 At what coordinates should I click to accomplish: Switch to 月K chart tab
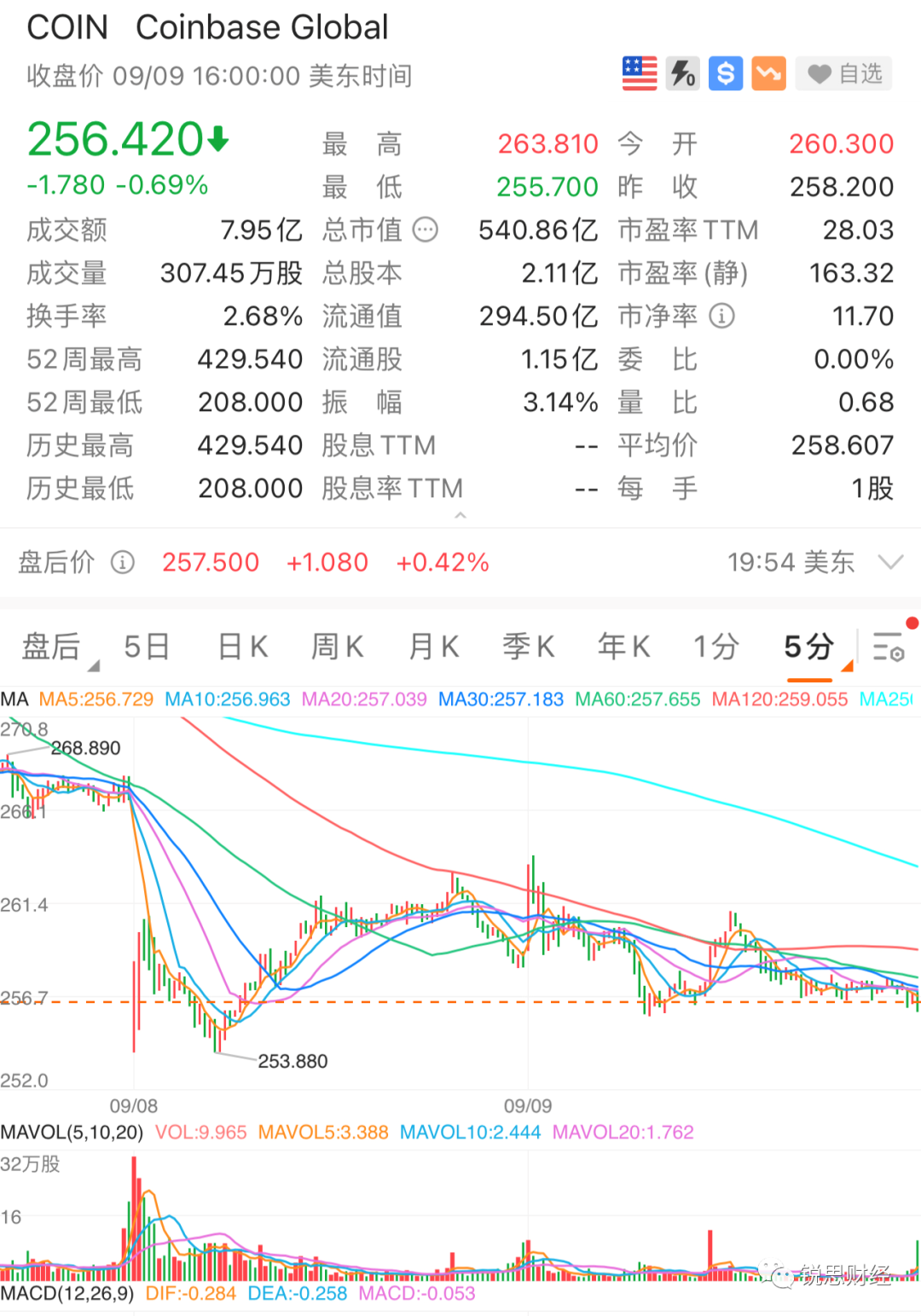pyautogui.click(x=434, y=647)
